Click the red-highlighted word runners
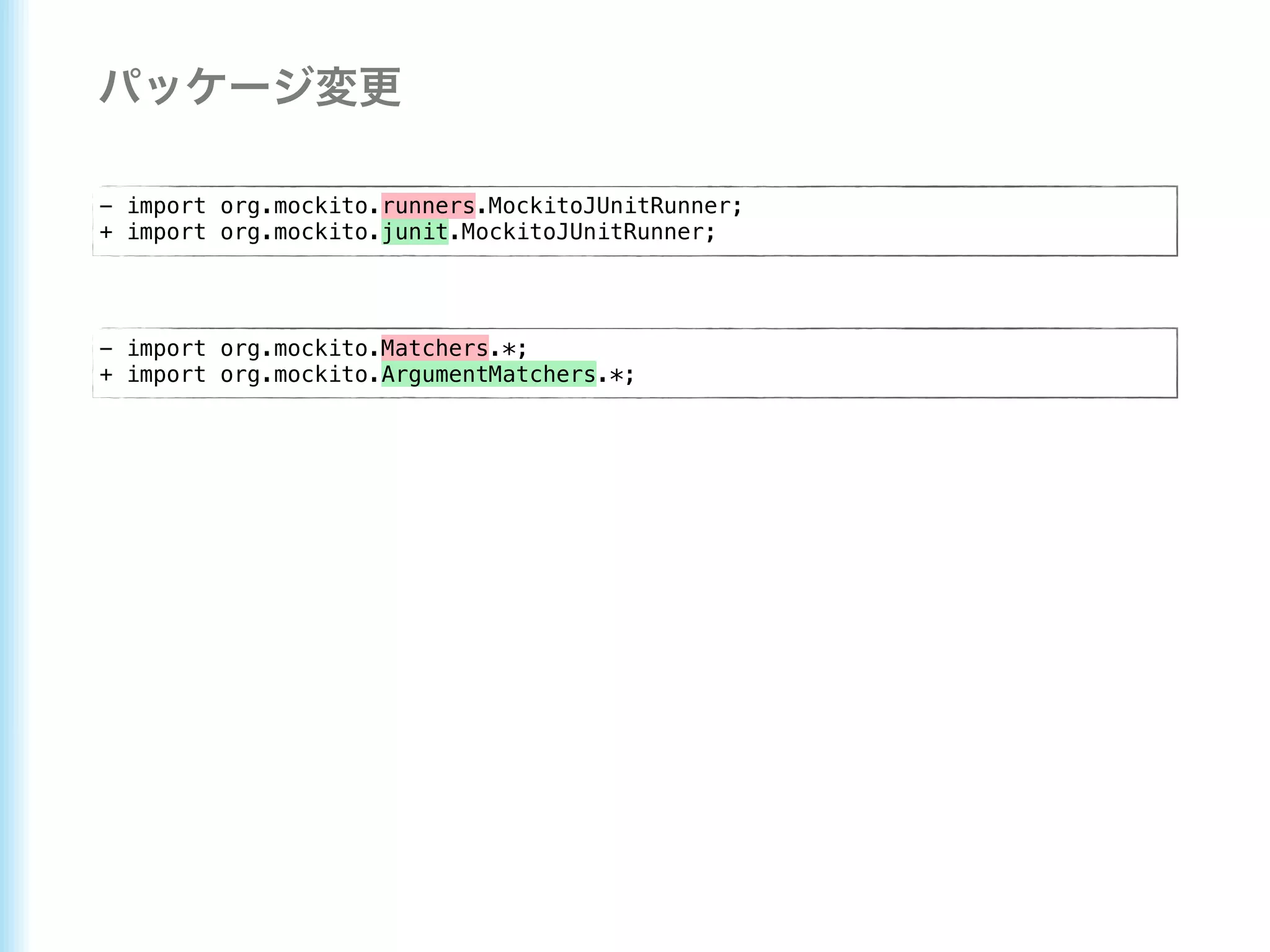The height and width of the screenshot is (952, 1270). (429, 206)
